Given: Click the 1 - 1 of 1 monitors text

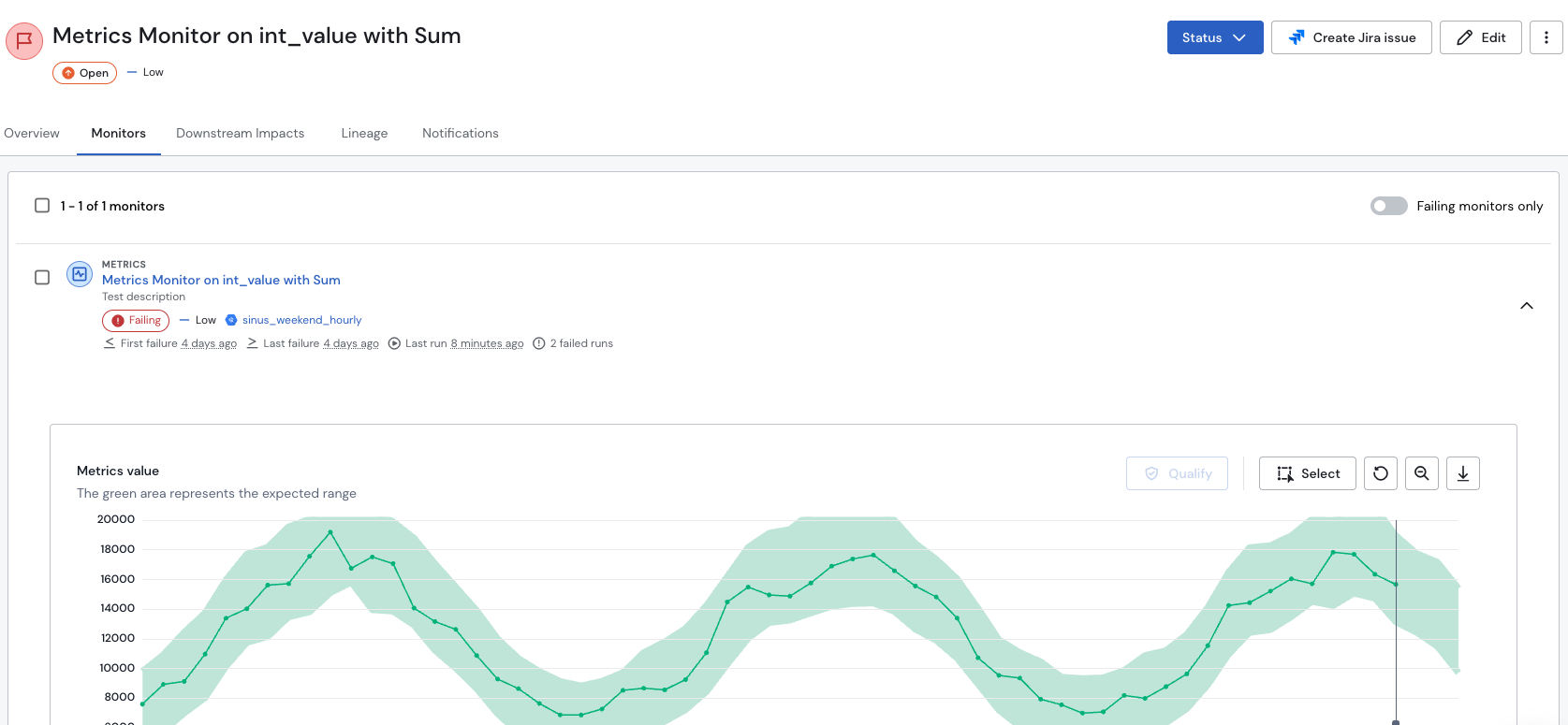Looking at the screenshot, I should click(x=112, y=206).
